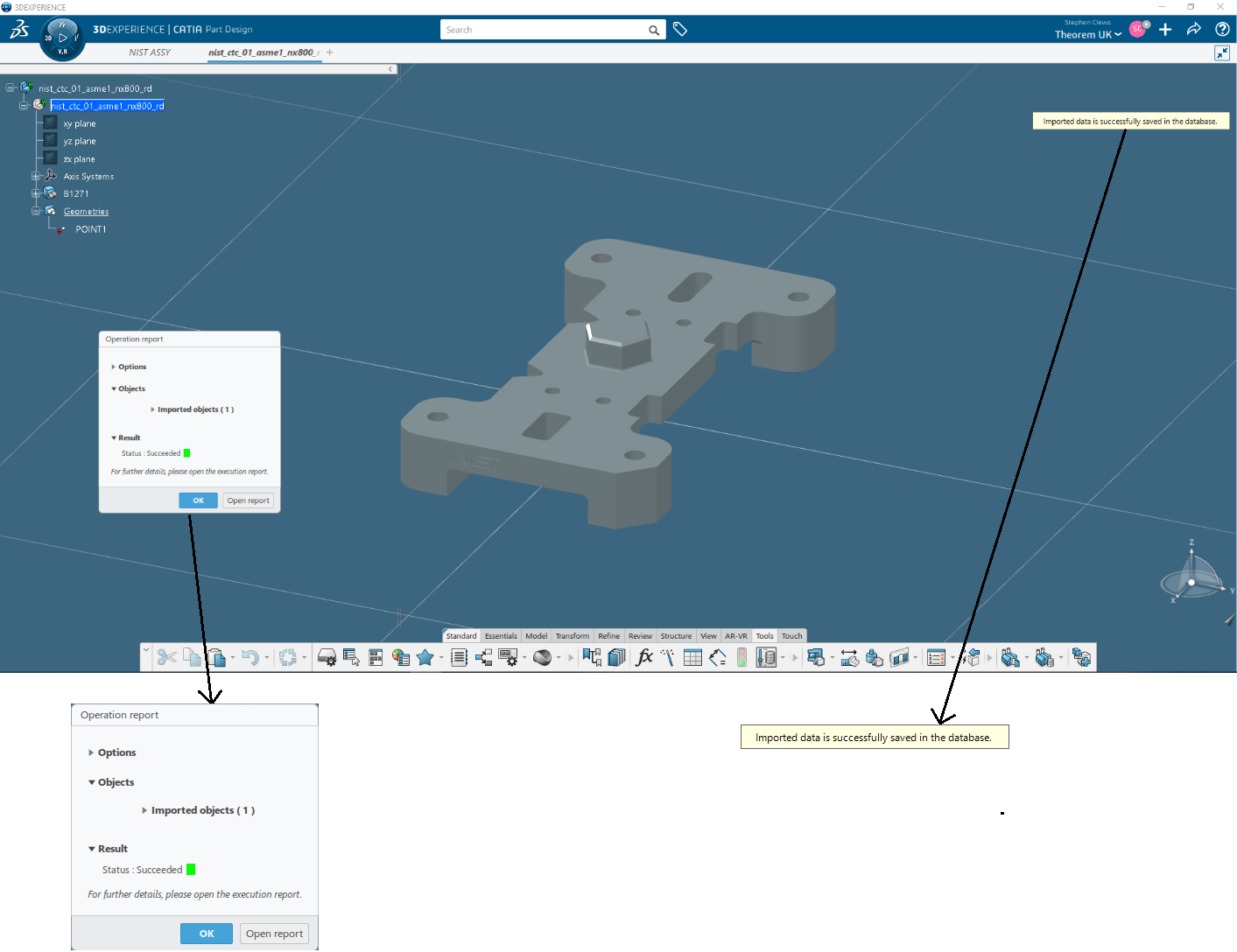Click the magic wand knowledge icon
1237x952 pixels.
(x=668, y=658)
